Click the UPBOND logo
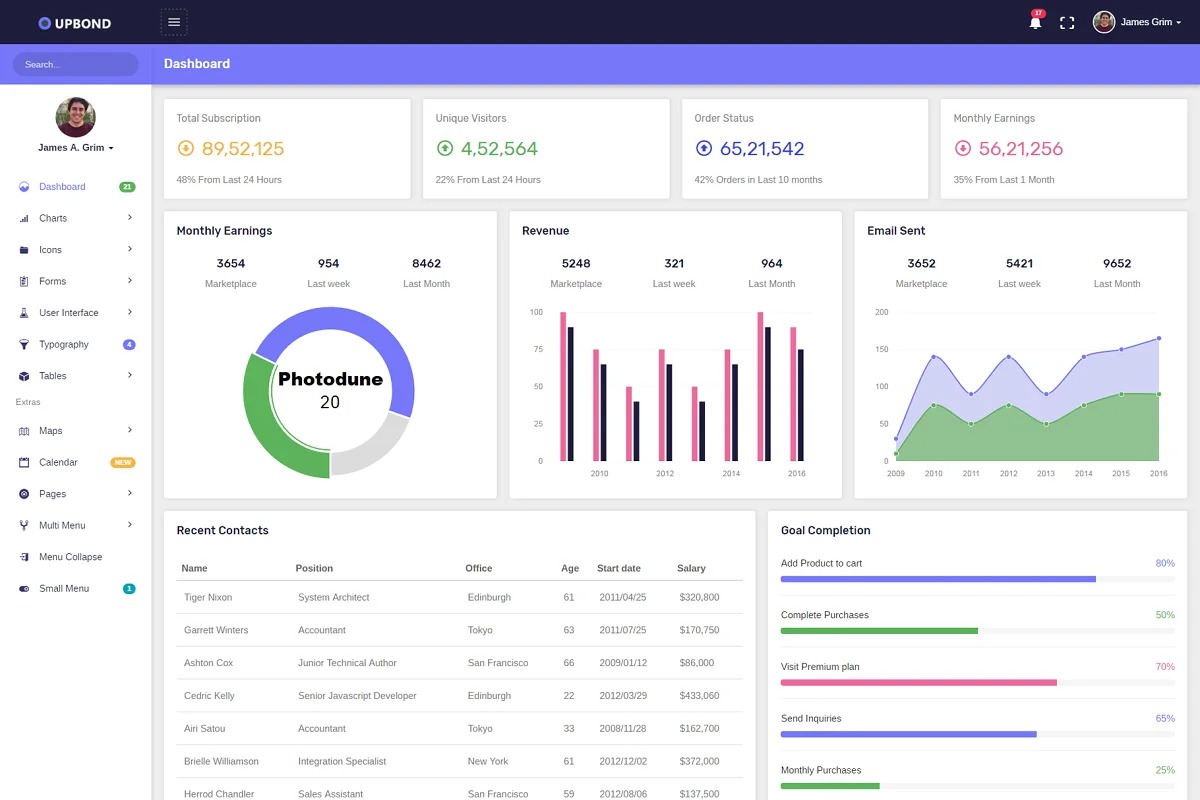Image resolution: width=1200 pixels, height=800 pixels. (75, 23)
